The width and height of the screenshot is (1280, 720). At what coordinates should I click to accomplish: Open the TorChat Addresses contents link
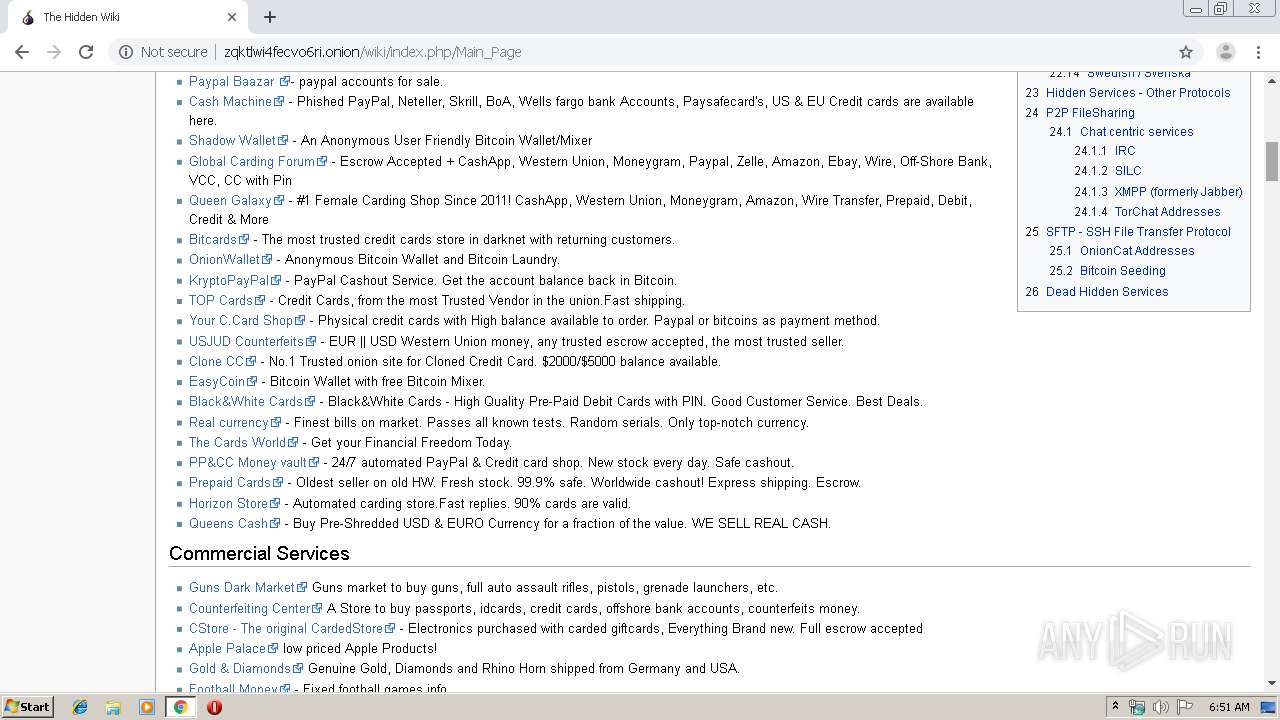coord(1167,212)
